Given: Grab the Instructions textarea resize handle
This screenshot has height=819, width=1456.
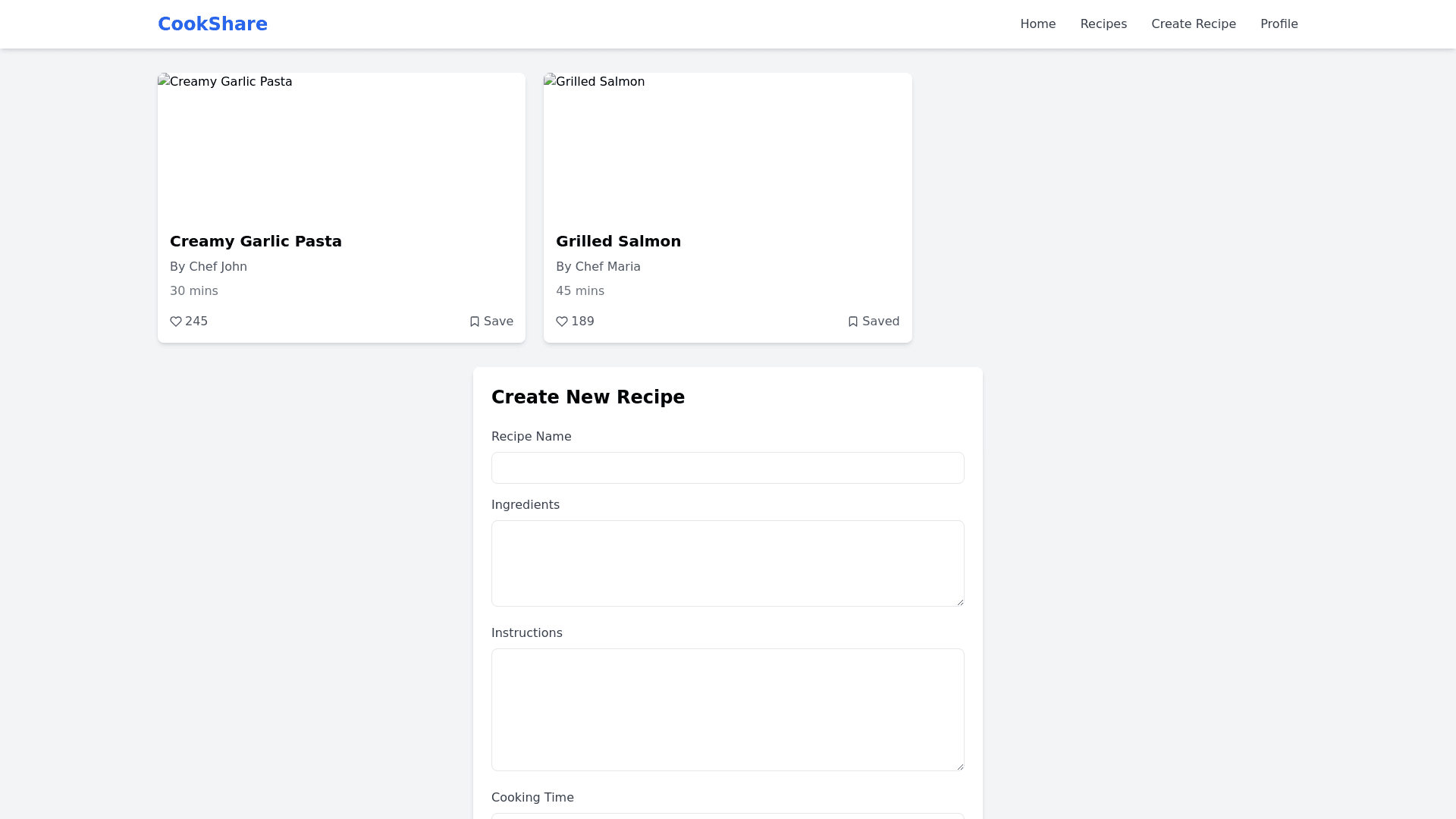Looking at the screenshot, I should (x=960, y=767).
